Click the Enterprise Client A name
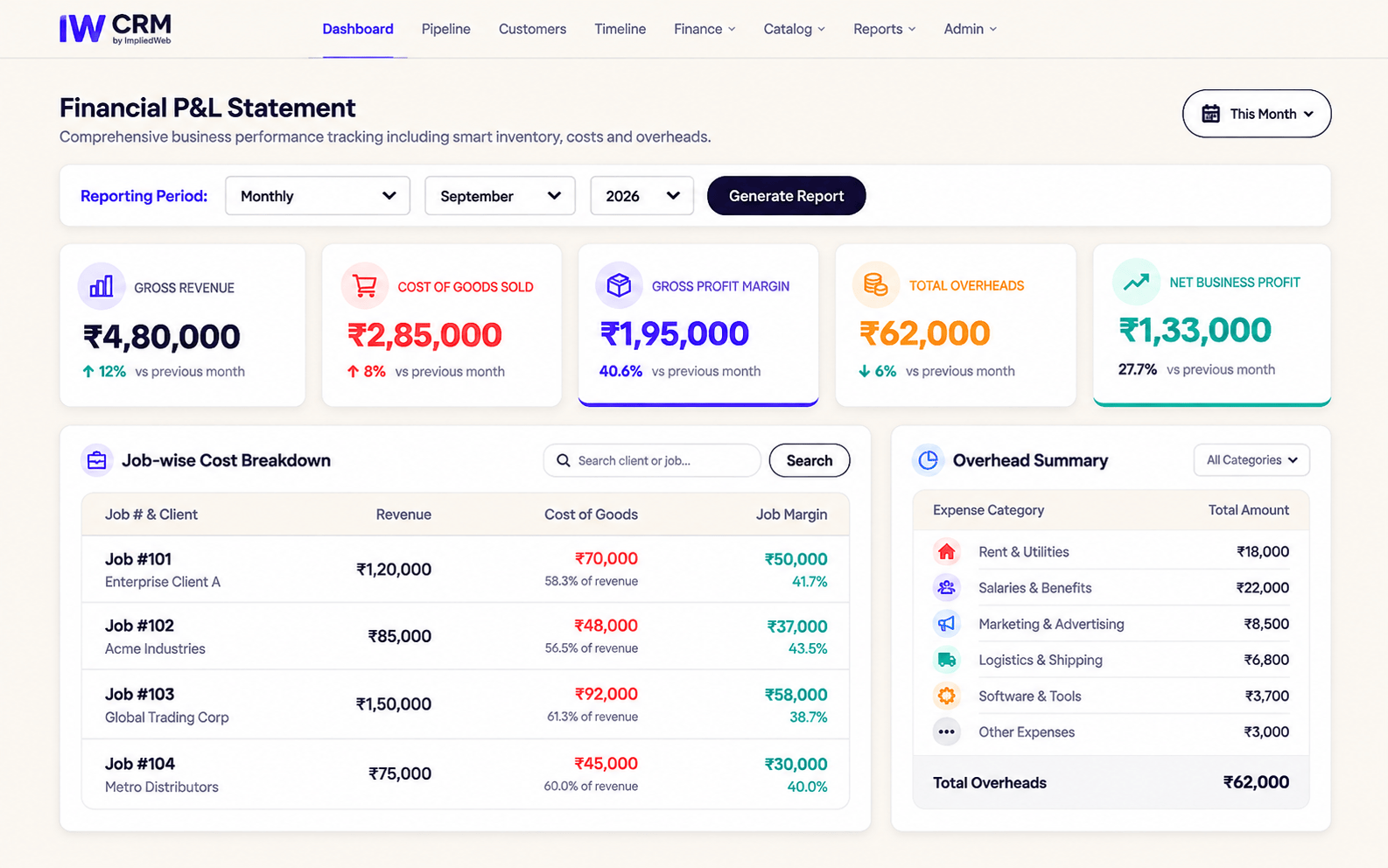The height and width of the screenshot is (868, 1388). (163, 582)
